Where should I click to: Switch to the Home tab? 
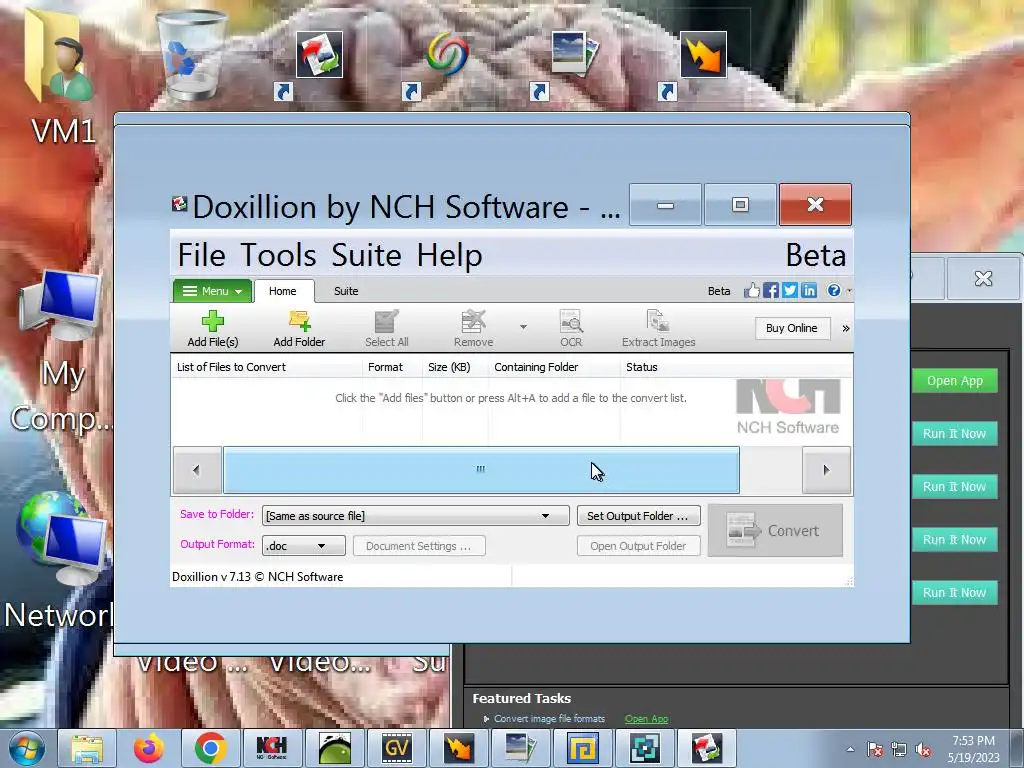coord(283,291)
